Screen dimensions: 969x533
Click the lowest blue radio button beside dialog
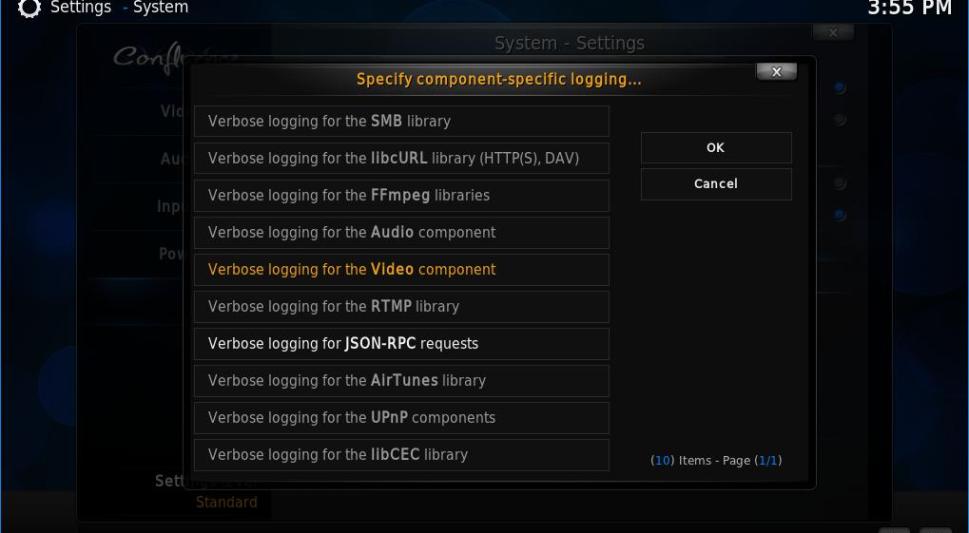click(840, 215)
